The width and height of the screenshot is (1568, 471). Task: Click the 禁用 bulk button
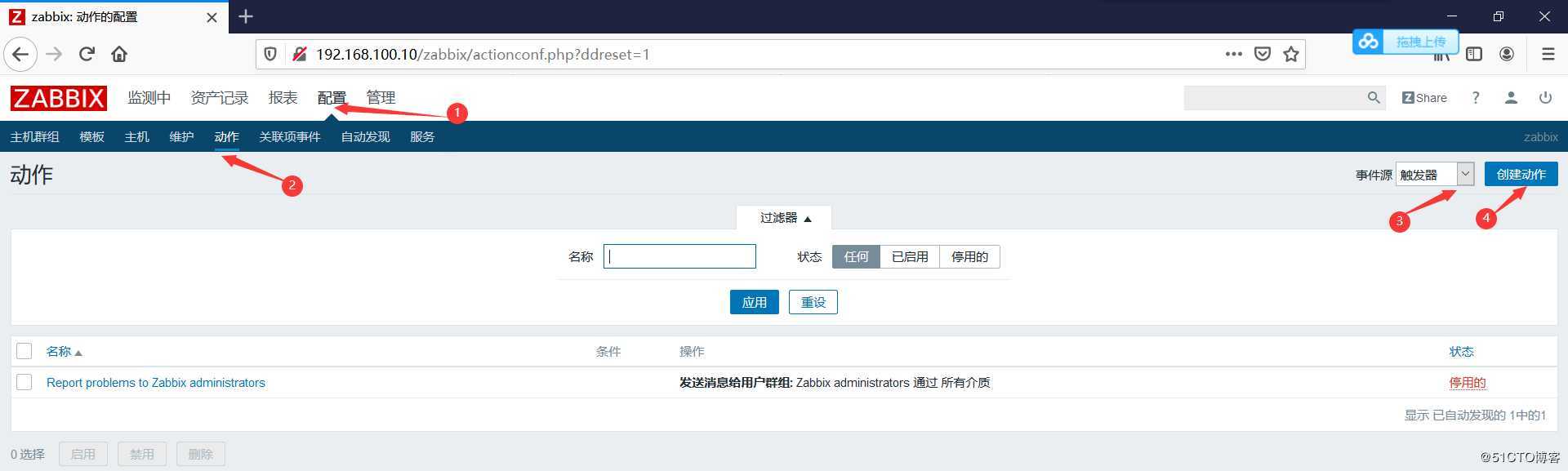pyautogui.click(x=141, y=454)
